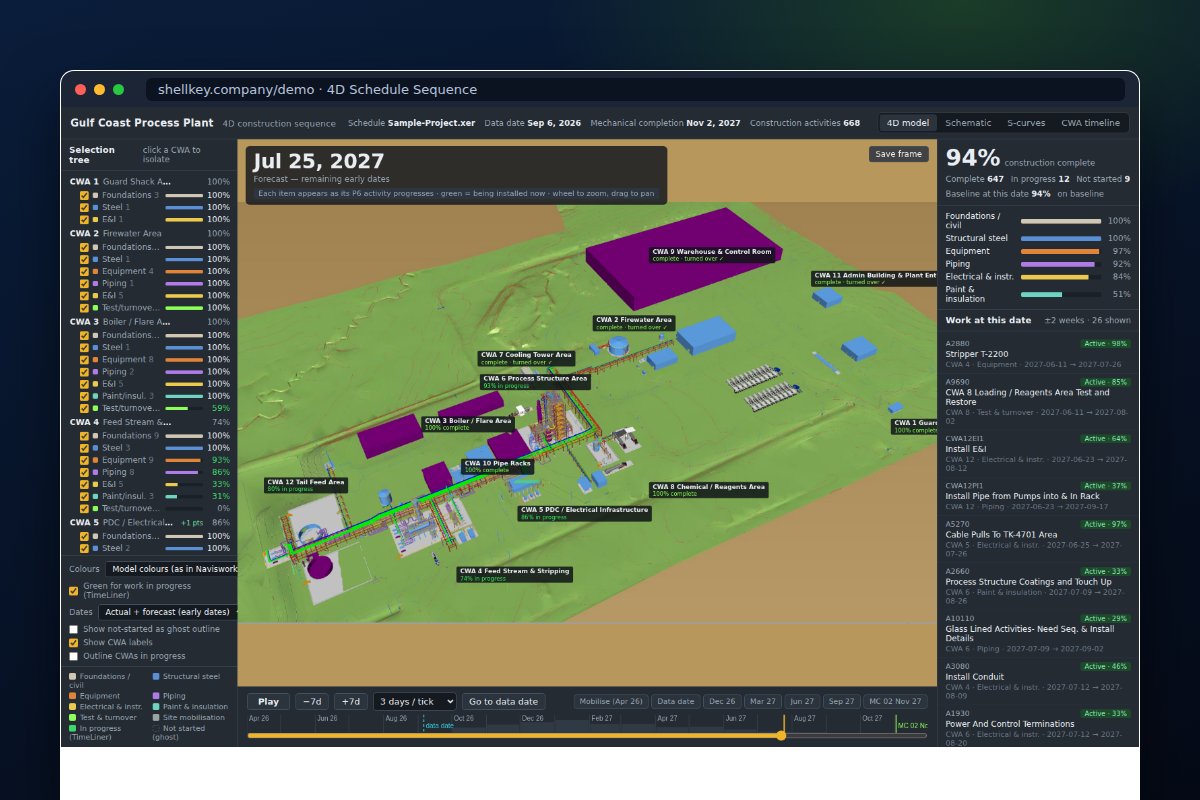Open the Colours model colours dropdown

pyautogui.click(x=171, y=569)
